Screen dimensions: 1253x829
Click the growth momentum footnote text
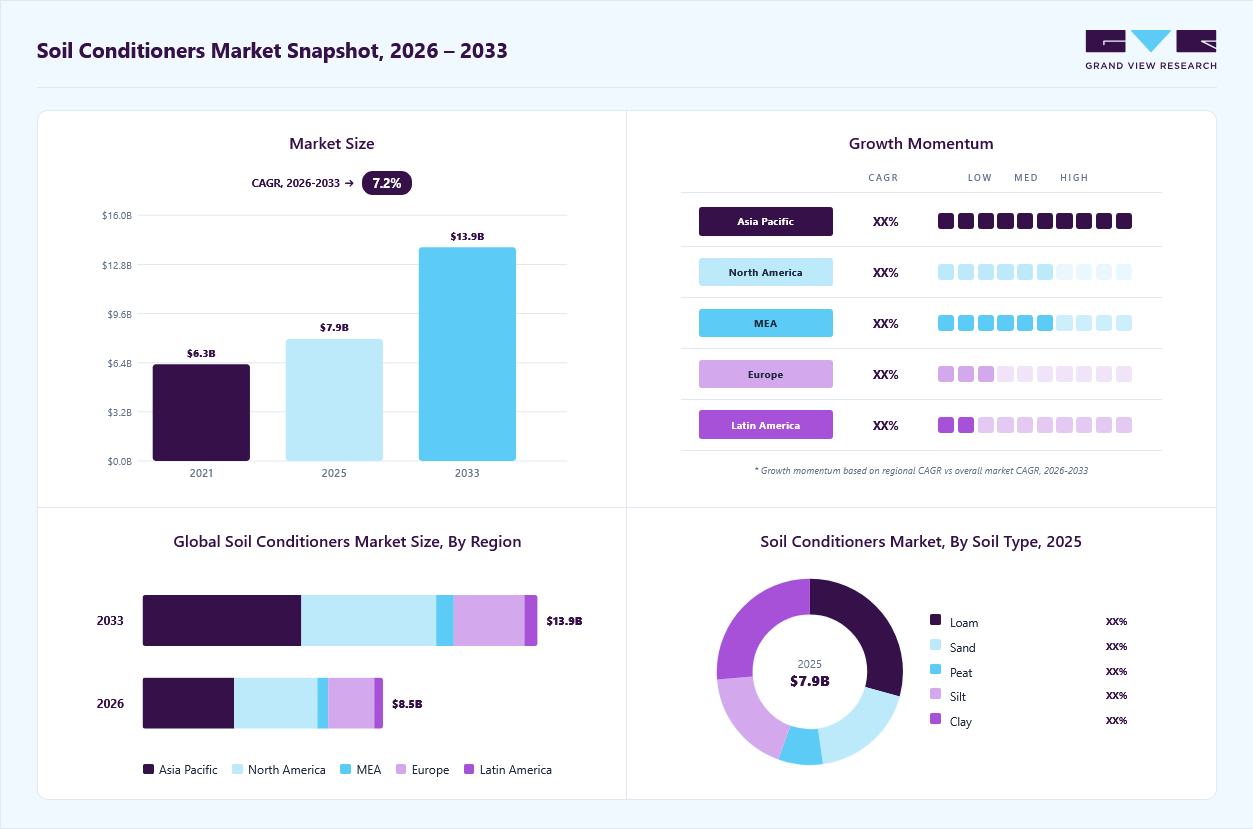click(921, 470)
